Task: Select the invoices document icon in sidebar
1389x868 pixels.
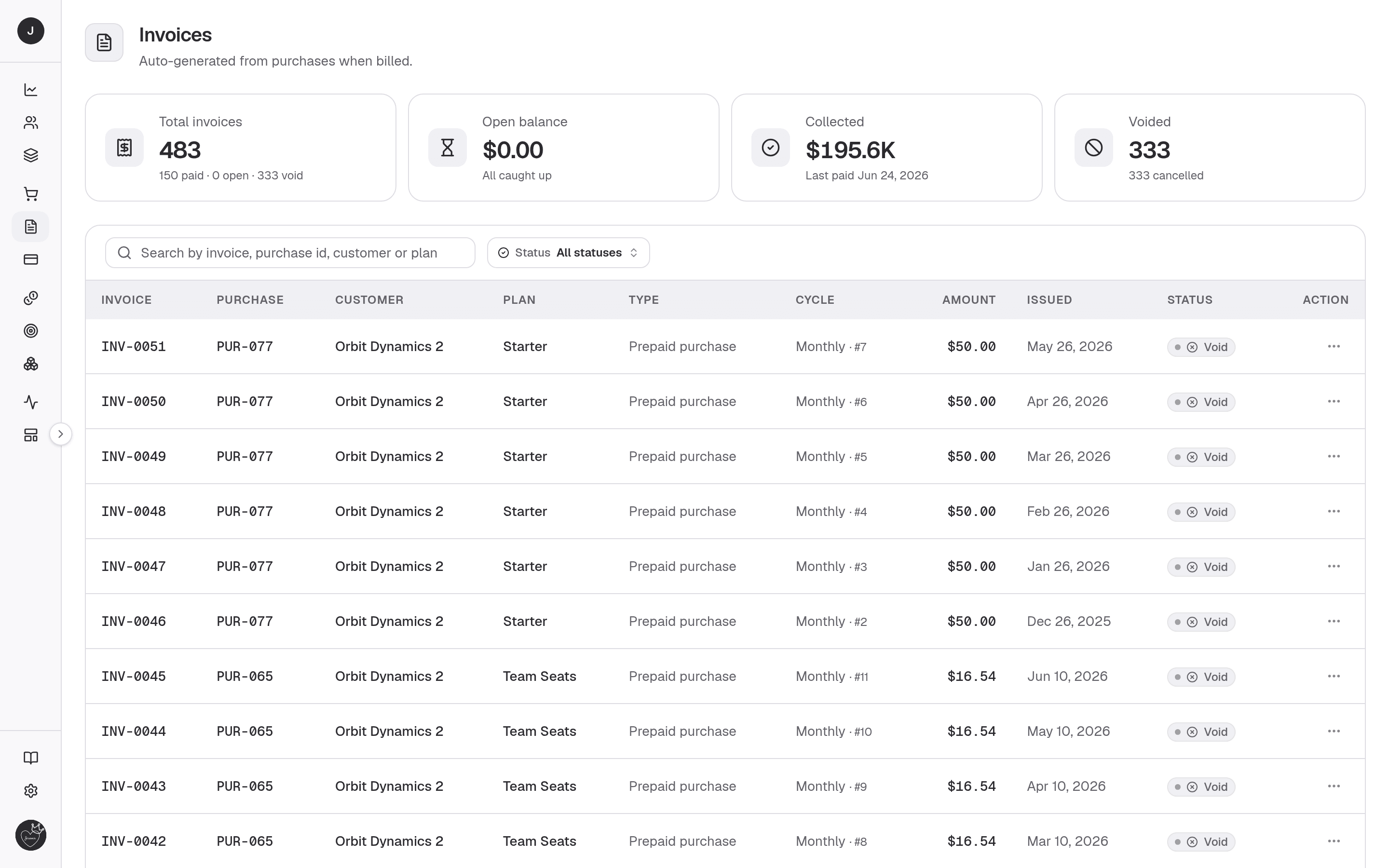Action: (x=30, y=227)
